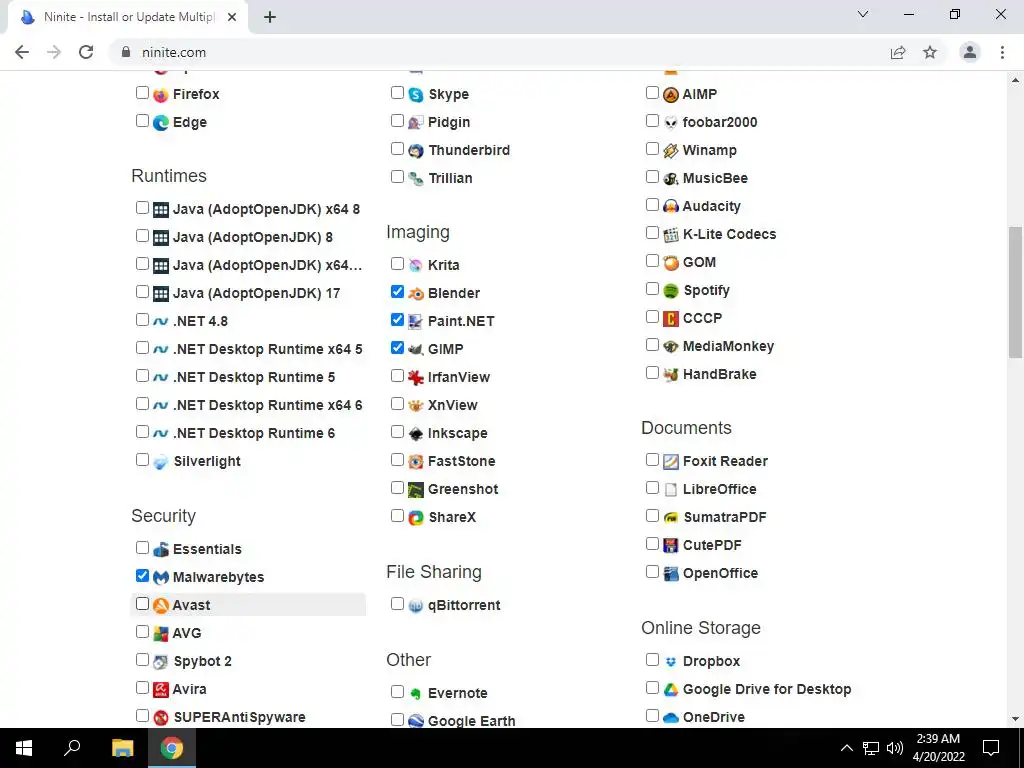Click the Silverlight icon
Screen dimensions: 1024x768
[161, 462]
